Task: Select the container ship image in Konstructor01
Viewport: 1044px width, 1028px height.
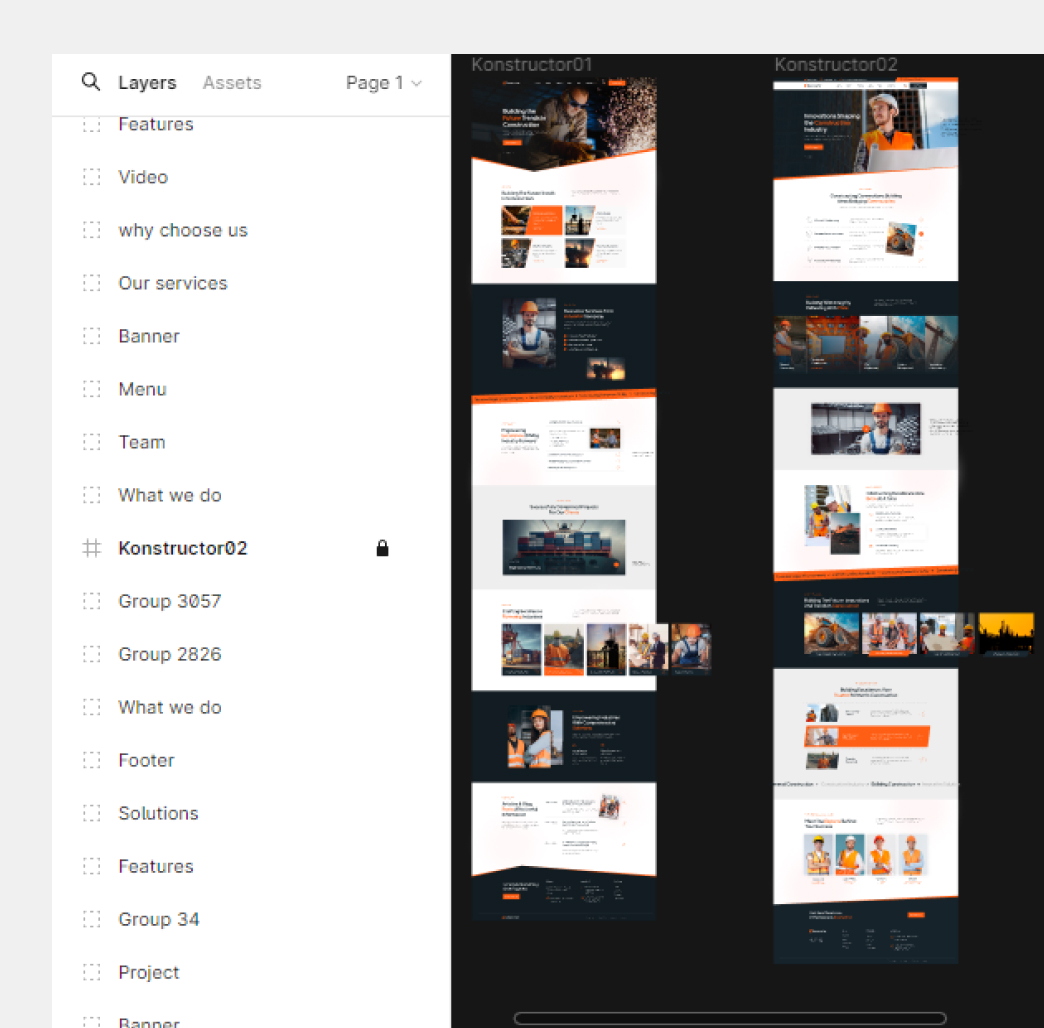Action: tap(564, 547)
